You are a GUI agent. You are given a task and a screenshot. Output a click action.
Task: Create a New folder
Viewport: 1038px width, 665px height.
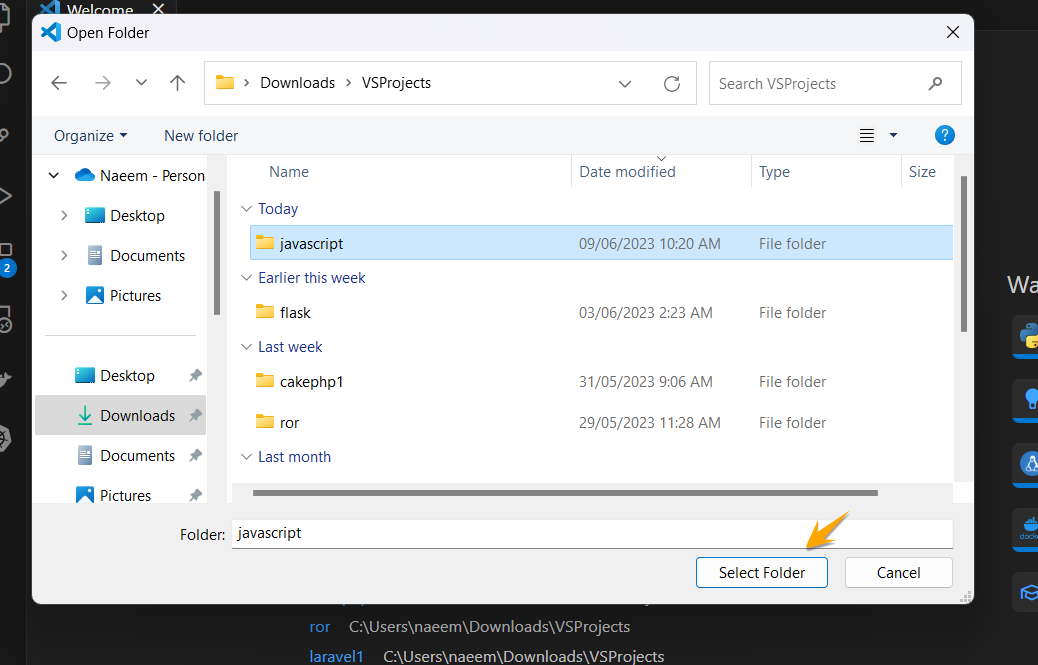201,136
